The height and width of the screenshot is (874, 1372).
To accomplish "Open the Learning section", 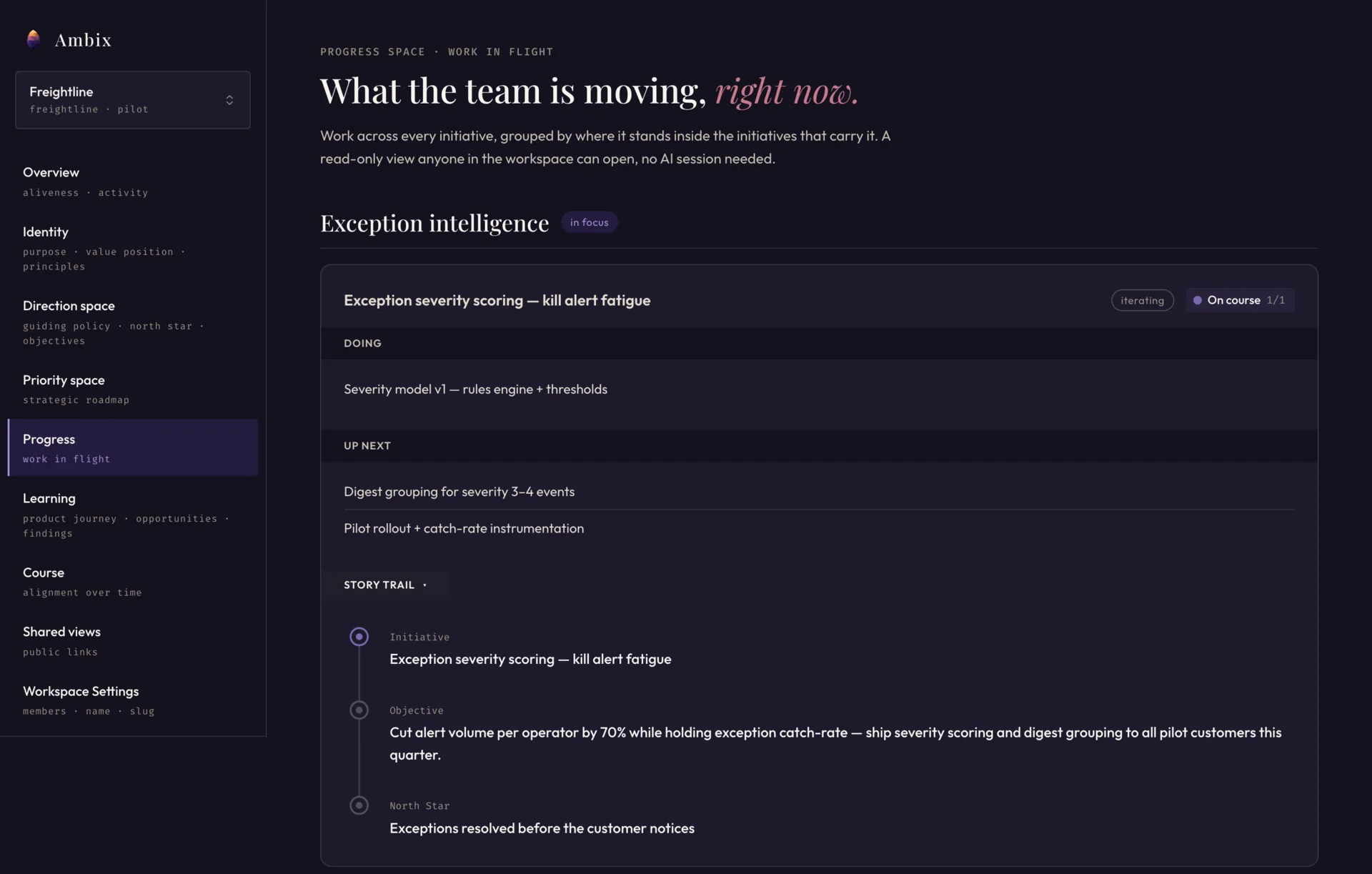I will [x=133, y=515].
